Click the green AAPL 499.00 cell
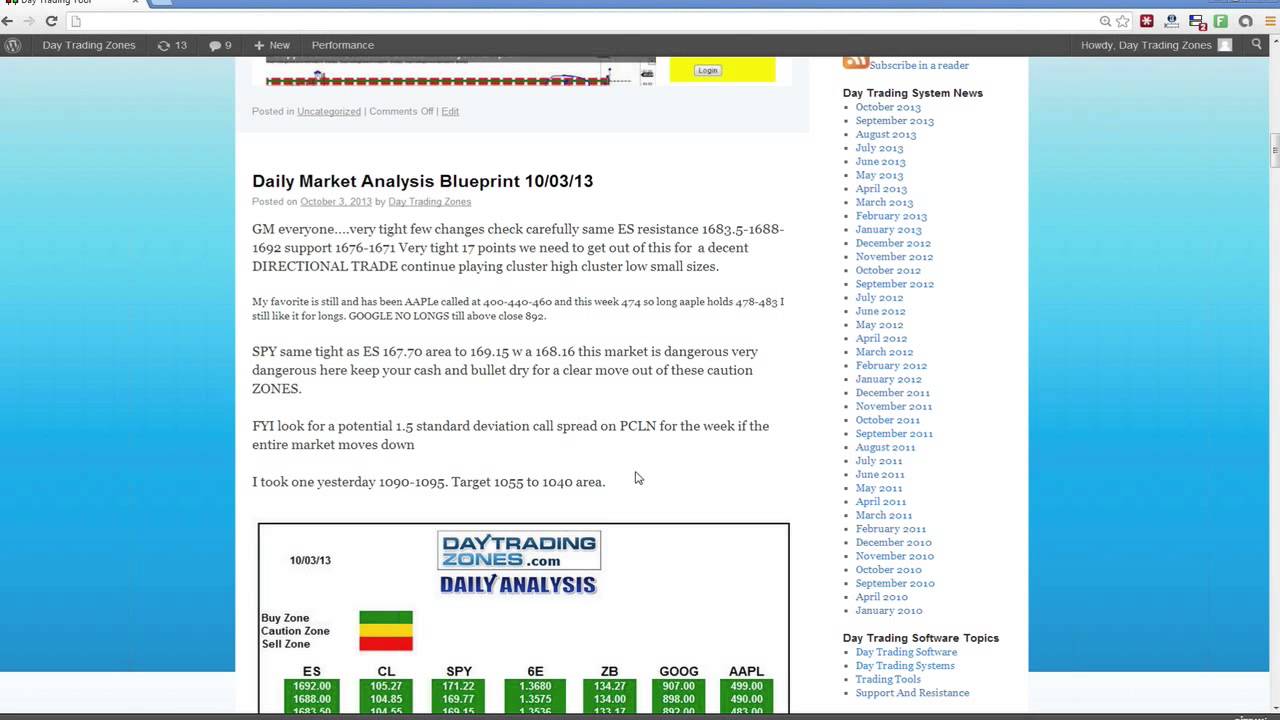 [746, 686]
